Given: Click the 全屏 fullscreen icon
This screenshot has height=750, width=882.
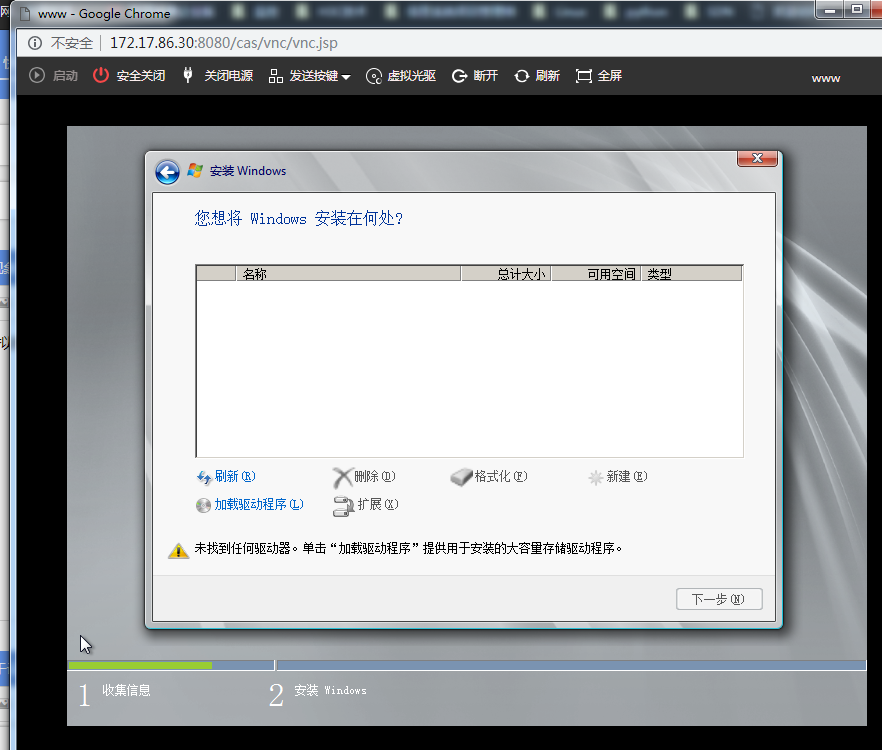Looking at the screenshot, I should coord(584,76).
